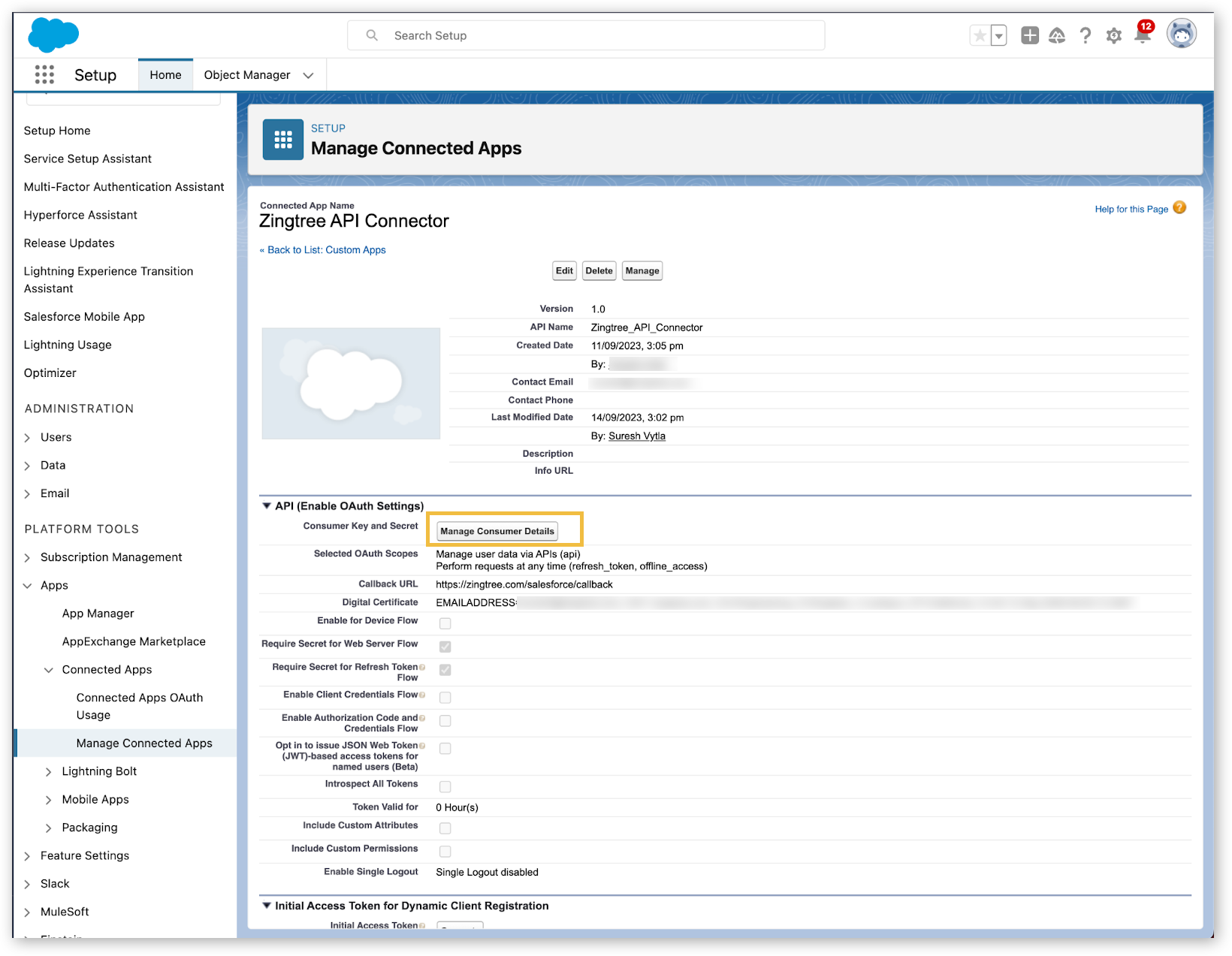Screen dimensions: 1232x956
Task: Toggle Introspect All Tokens checkbox
Action: click(x=445, y=787)
